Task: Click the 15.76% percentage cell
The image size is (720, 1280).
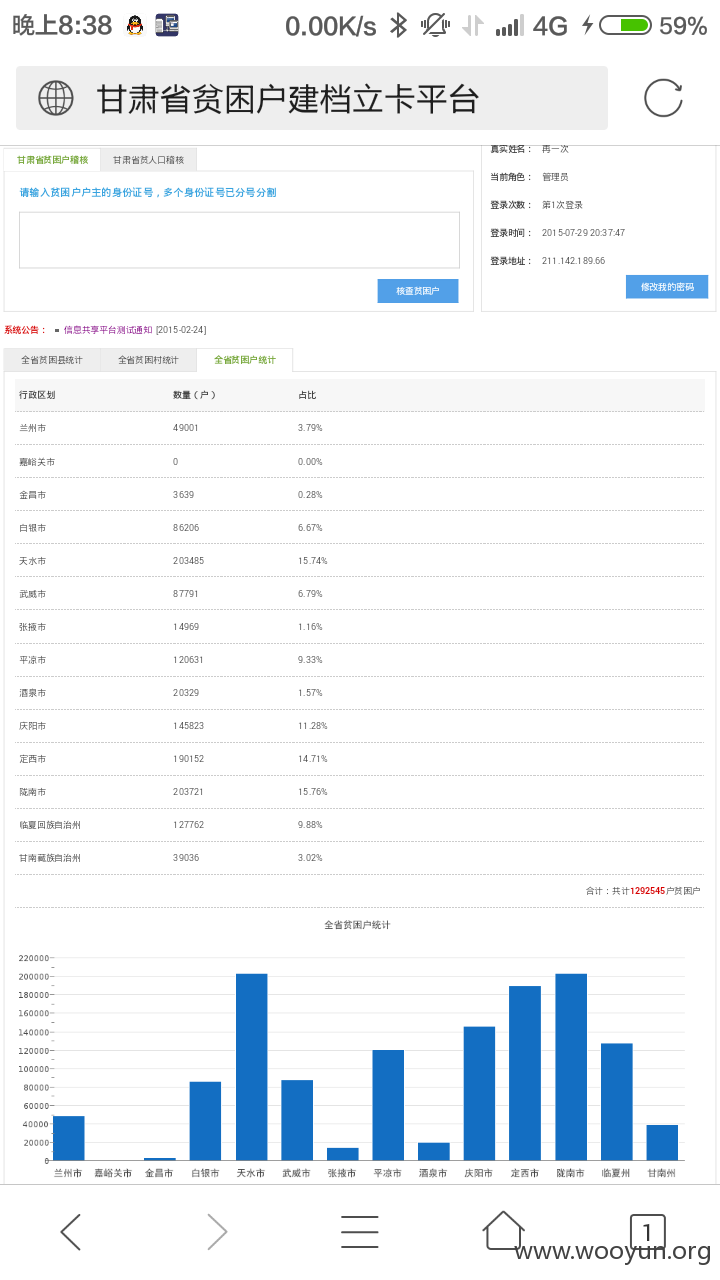Action: coord(312,792)
